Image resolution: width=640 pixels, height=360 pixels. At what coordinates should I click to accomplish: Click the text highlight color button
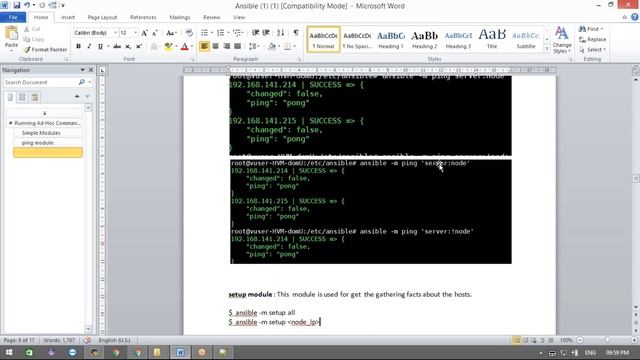168,47
